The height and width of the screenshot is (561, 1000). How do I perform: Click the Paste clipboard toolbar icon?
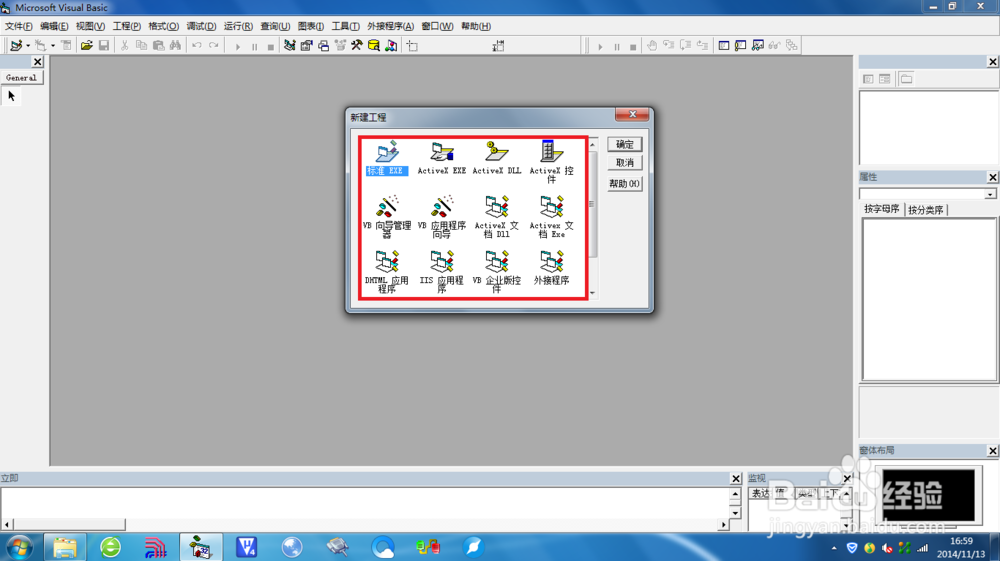coord(158,45)
